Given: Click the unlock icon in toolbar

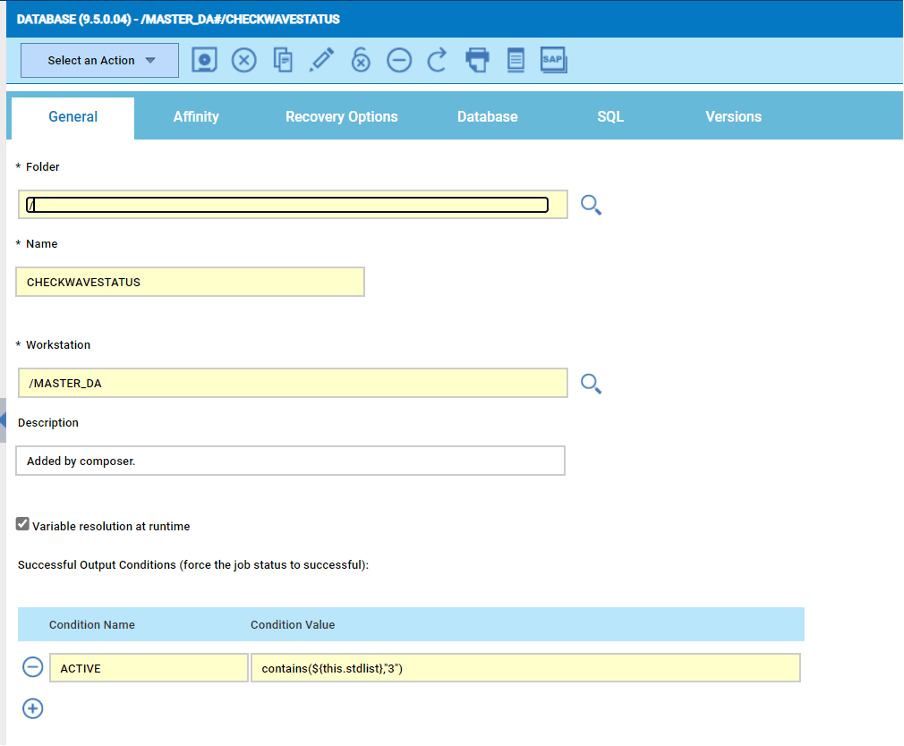Looking at the screenshot, I should (361, 60).
